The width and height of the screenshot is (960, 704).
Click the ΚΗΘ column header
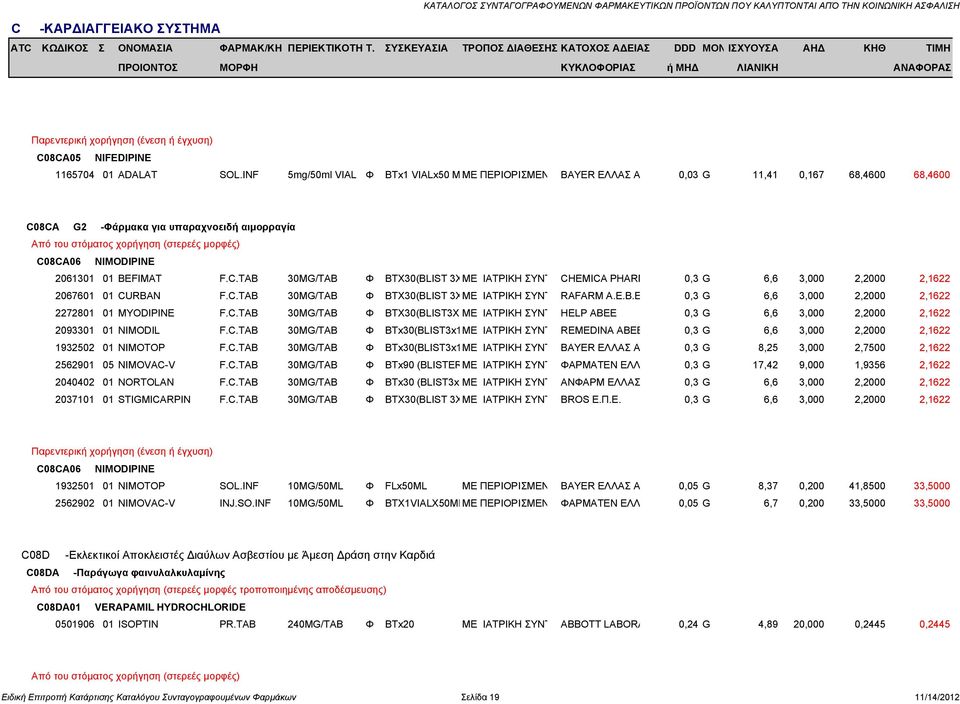pos(874,48)
